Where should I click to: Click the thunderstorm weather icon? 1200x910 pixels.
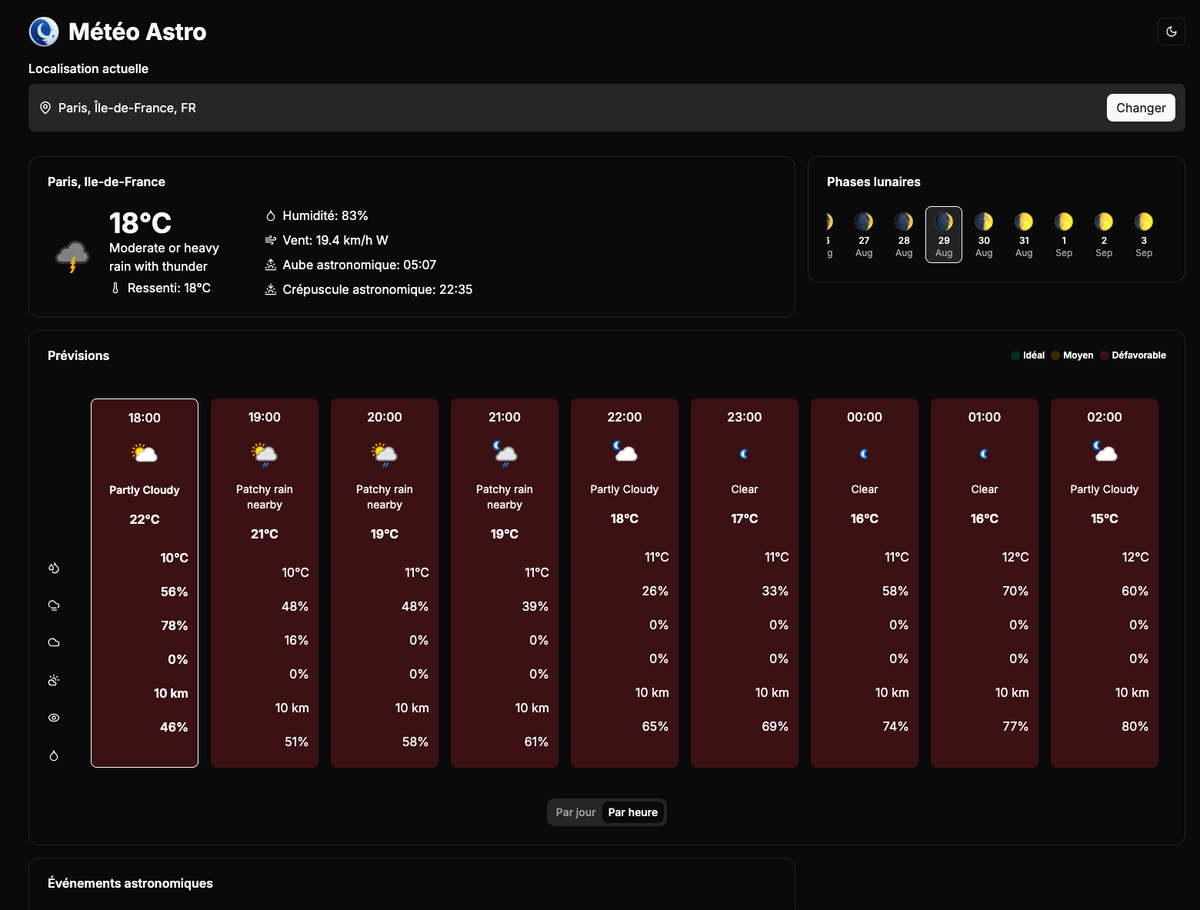72,258
